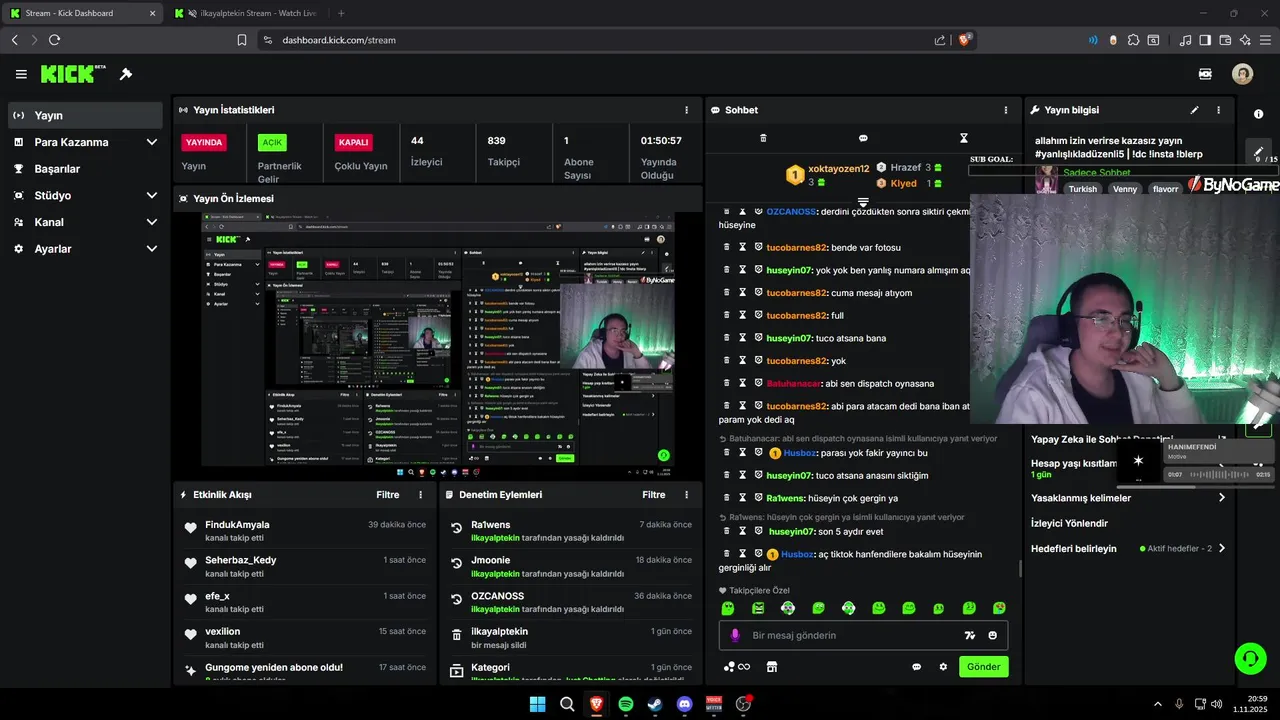Open Hedefleri belirleyin arrow
Screen dimensions: 1280x720
(1221, 548)
